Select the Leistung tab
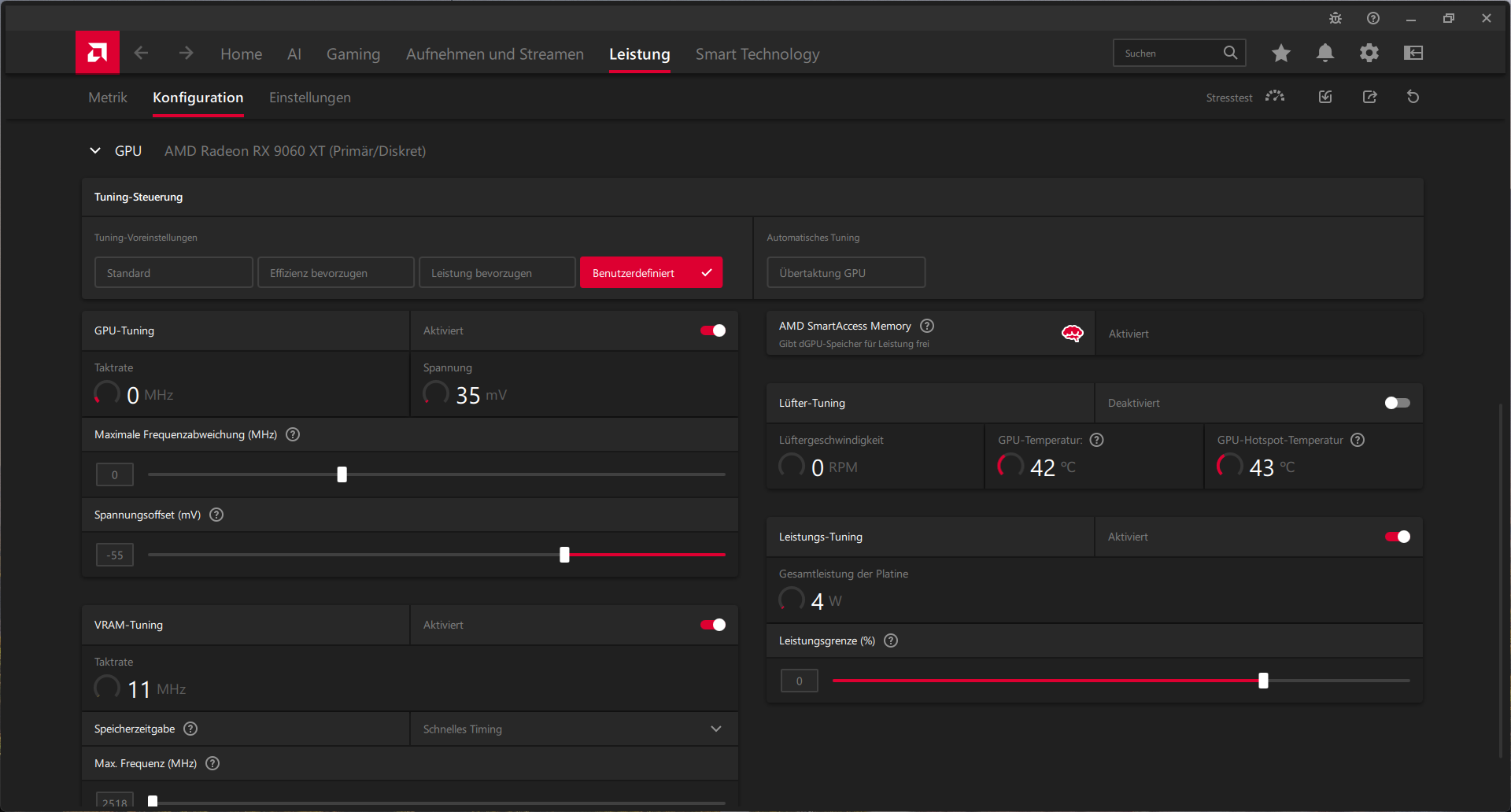This screenshot has width=1511, height=812. (x=640, y=54)
